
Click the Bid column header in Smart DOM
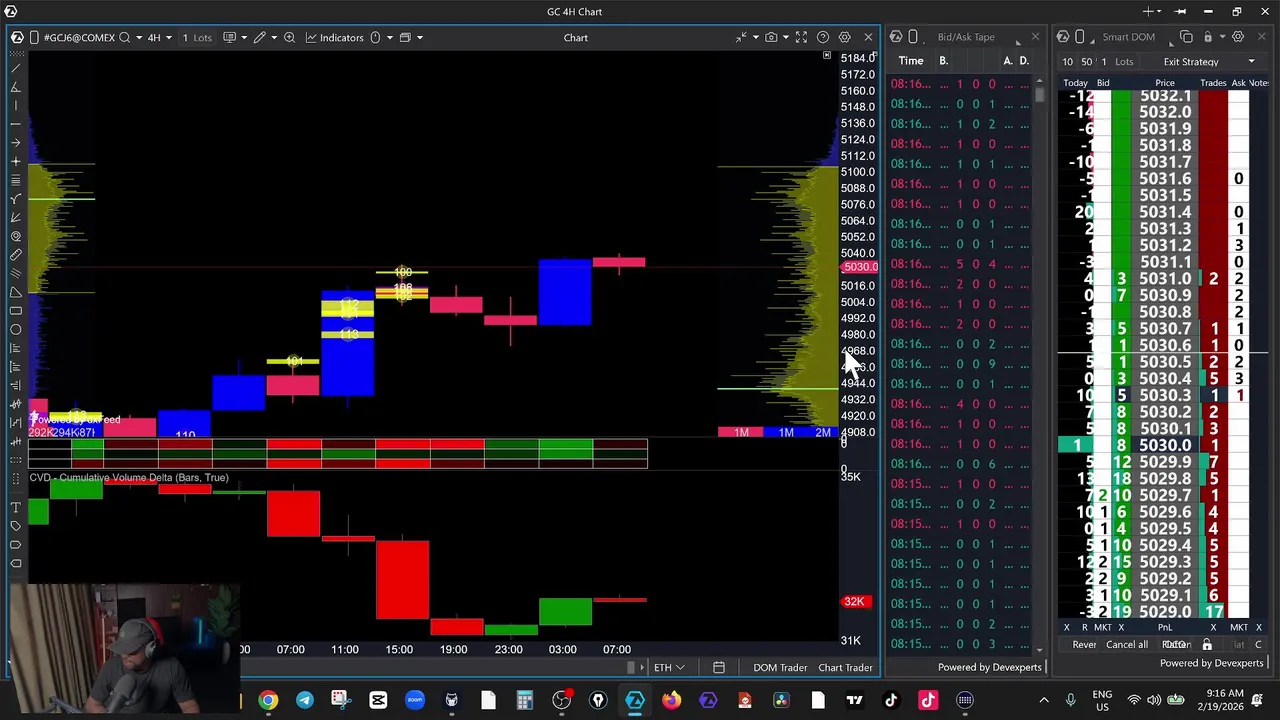click(x=1103, y=83)
